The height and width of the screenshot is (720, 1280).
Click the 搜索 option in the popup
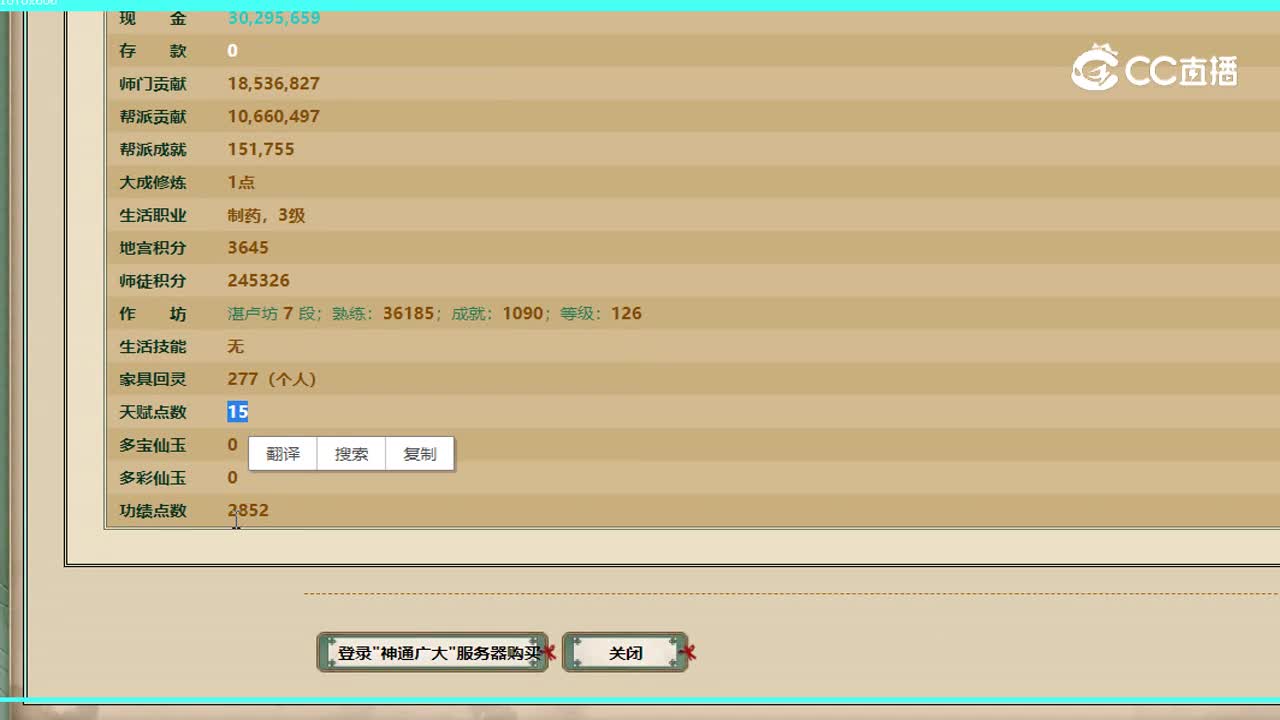coord(351,454)
